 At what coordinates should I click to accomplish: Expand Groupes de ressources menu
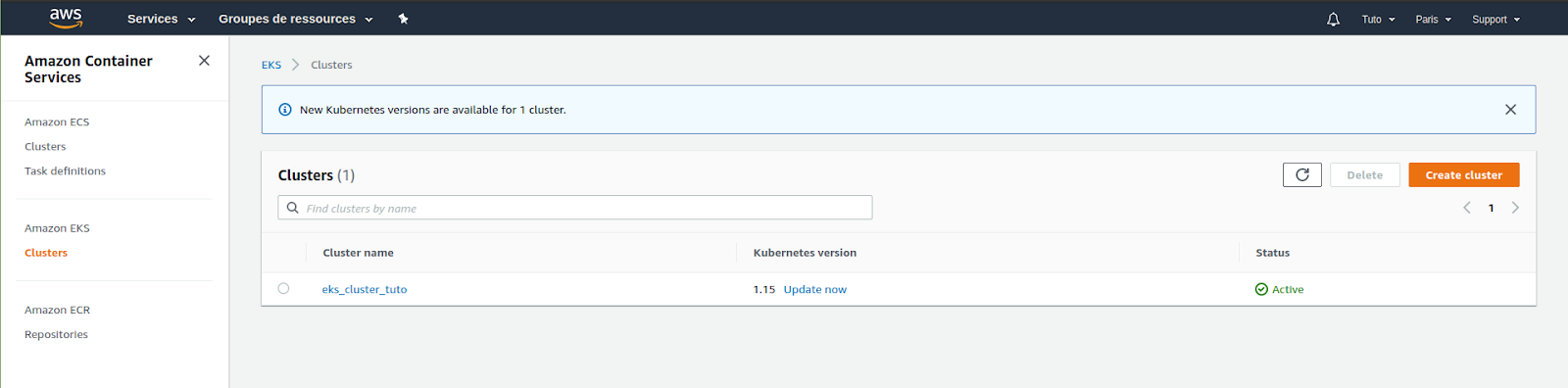295,19
